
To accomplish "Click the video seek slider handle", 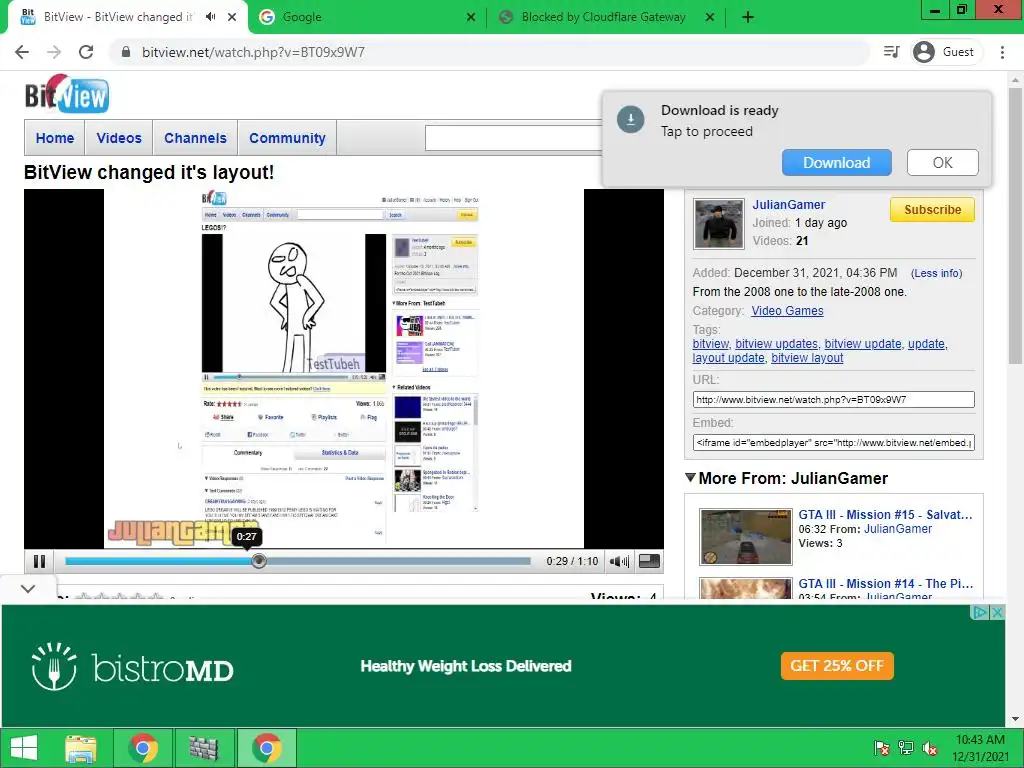I will 259,561.
